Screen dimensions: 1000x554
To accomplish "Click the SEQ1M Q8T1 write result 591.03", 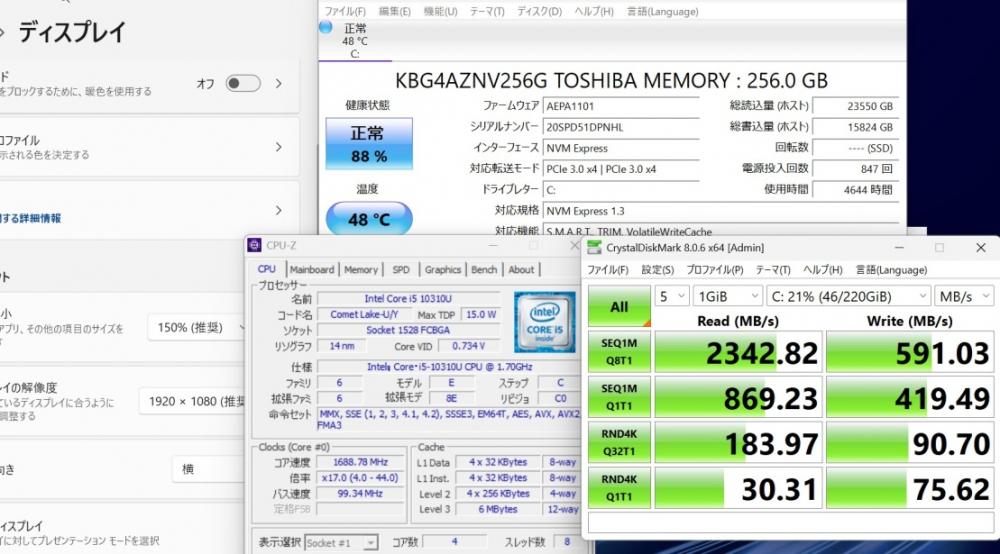I will click(x=910, y=352).
